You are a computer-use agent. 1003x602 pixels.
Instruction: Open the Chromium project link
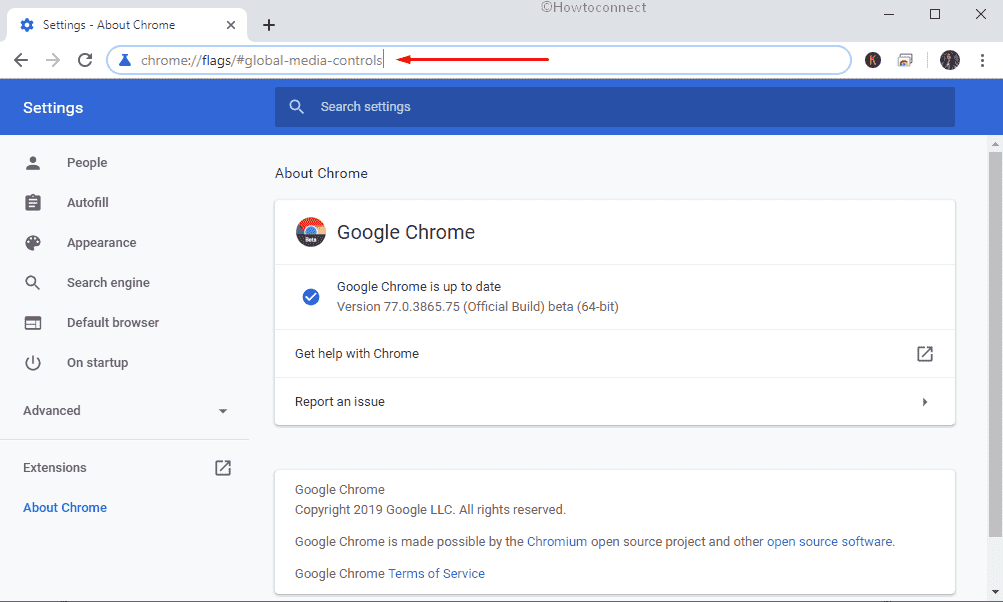[x=557, y=542]
